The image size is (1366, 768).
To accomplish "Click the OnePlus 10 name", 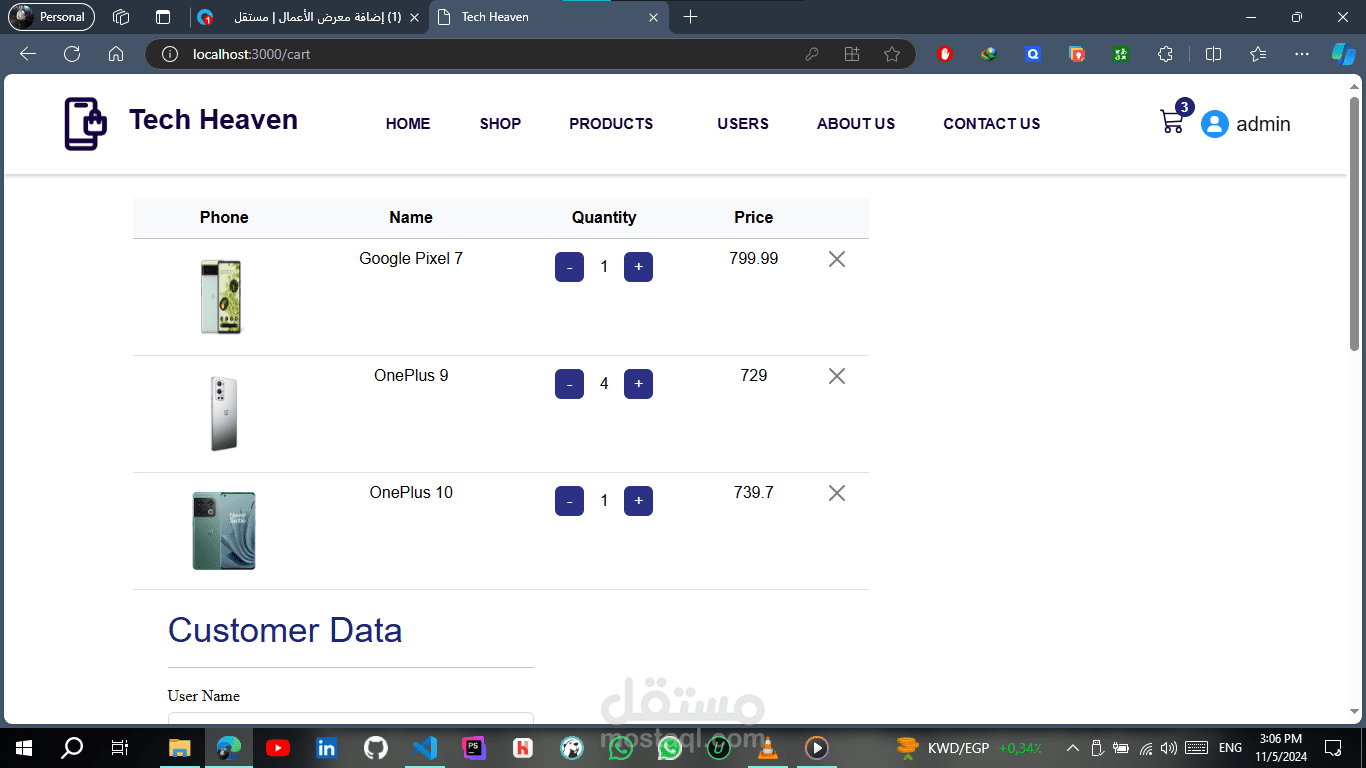I will 411,493.
